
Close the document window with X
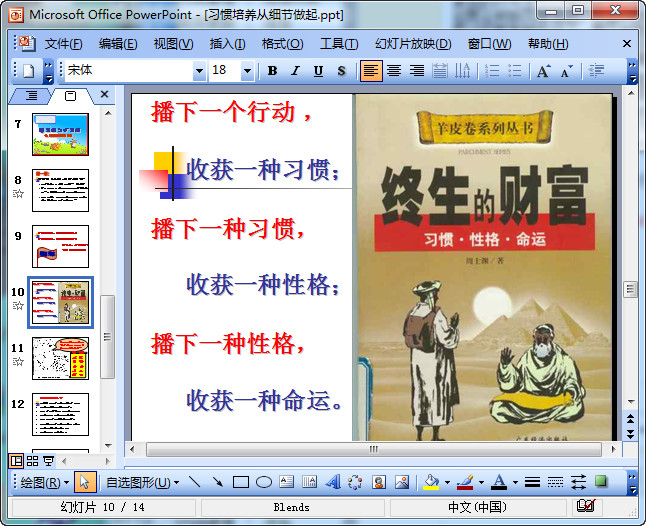(627, 44)
